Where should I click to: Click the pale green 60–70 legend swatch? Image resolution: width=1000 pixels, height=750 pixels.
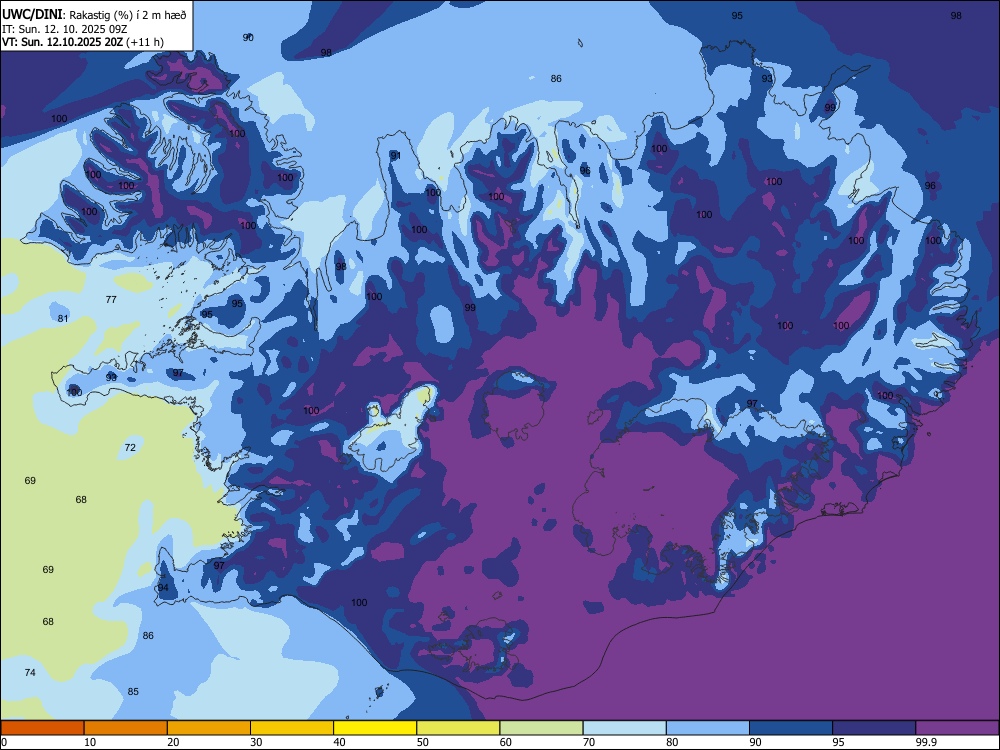541,728
